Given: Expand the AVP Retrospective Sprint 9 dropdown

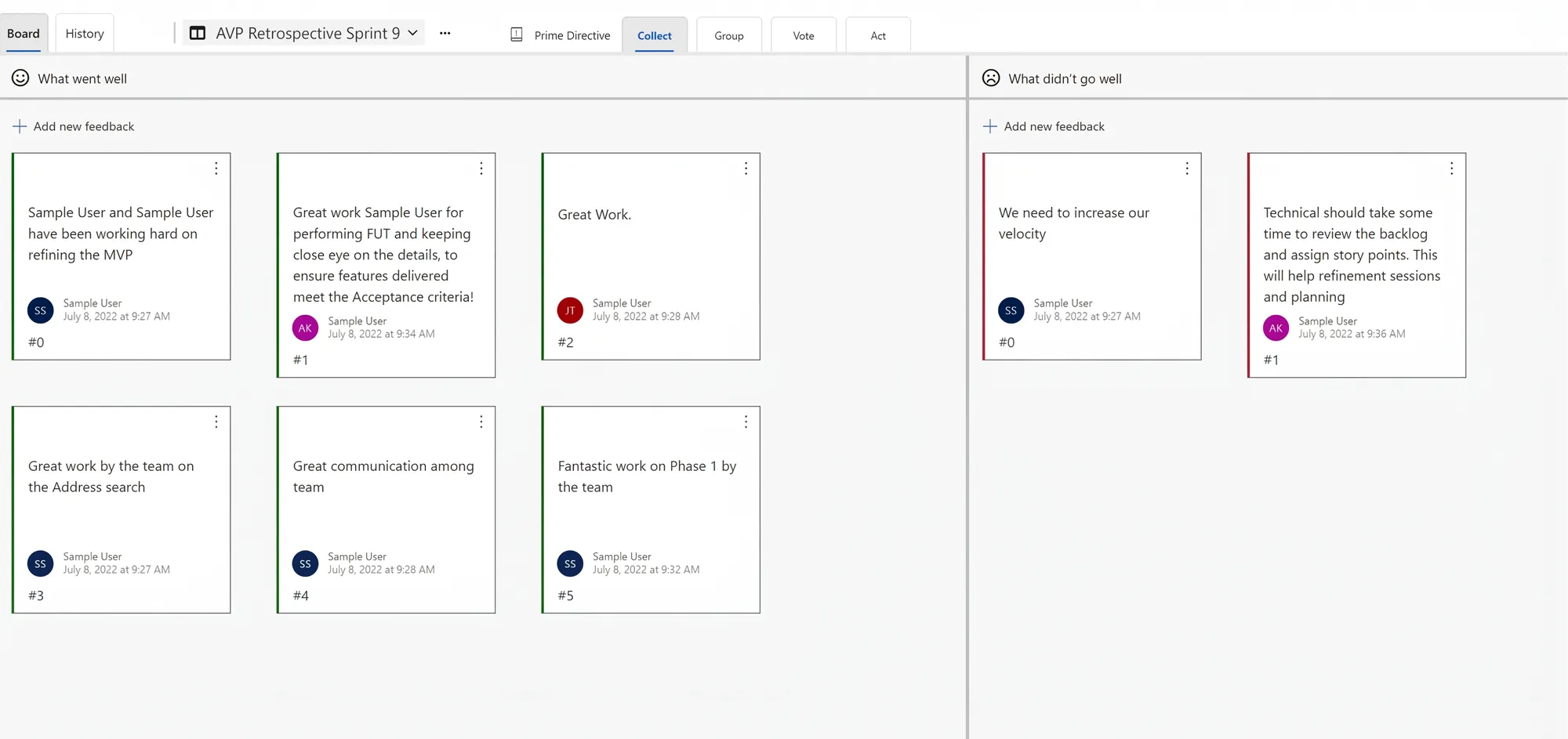Looking at the screenshot, I should point(412,33).
